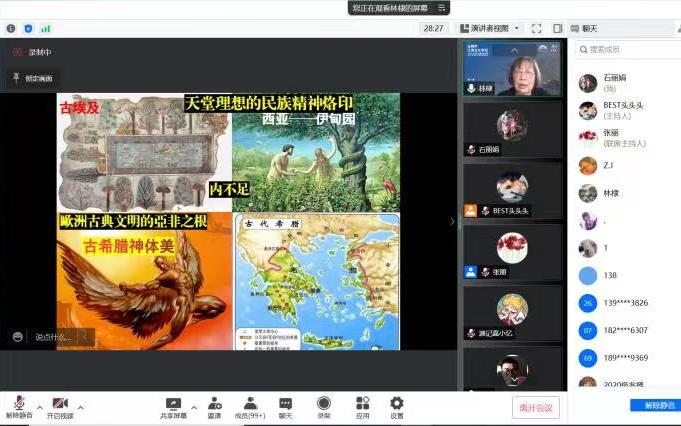Click Leave Meeting (离开会议) button
Viewport: 681px width, 426px height.
pyautogui.click(x=536, y=407)
